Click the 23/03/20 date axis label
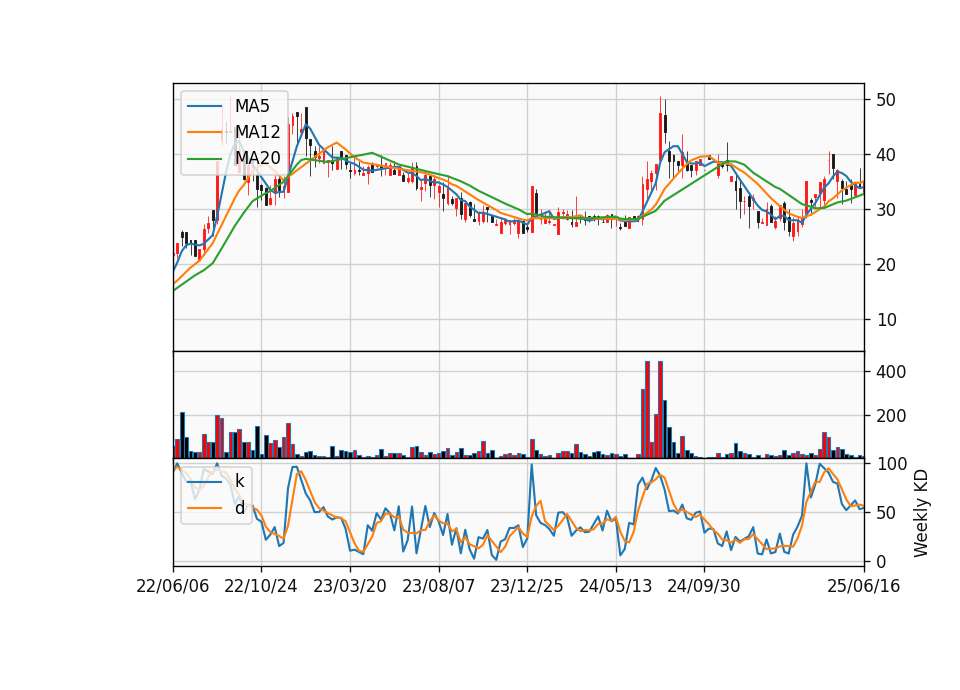Screen dimensions: 960x690 pyautogui.click(x=350, y=586)
